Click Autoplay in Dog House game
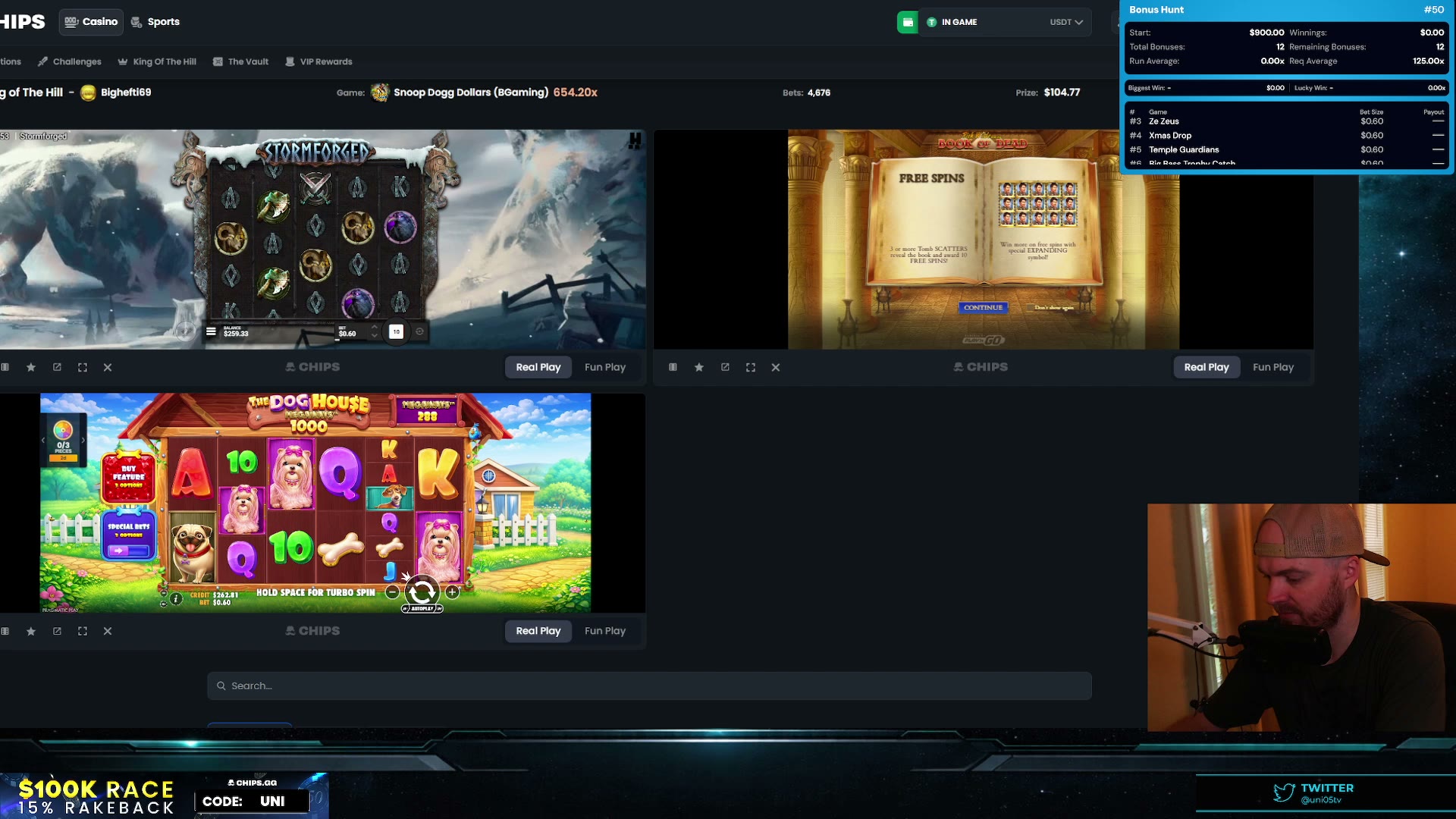The height and width of the screenshot is (819, 1456). click(422, 608)
